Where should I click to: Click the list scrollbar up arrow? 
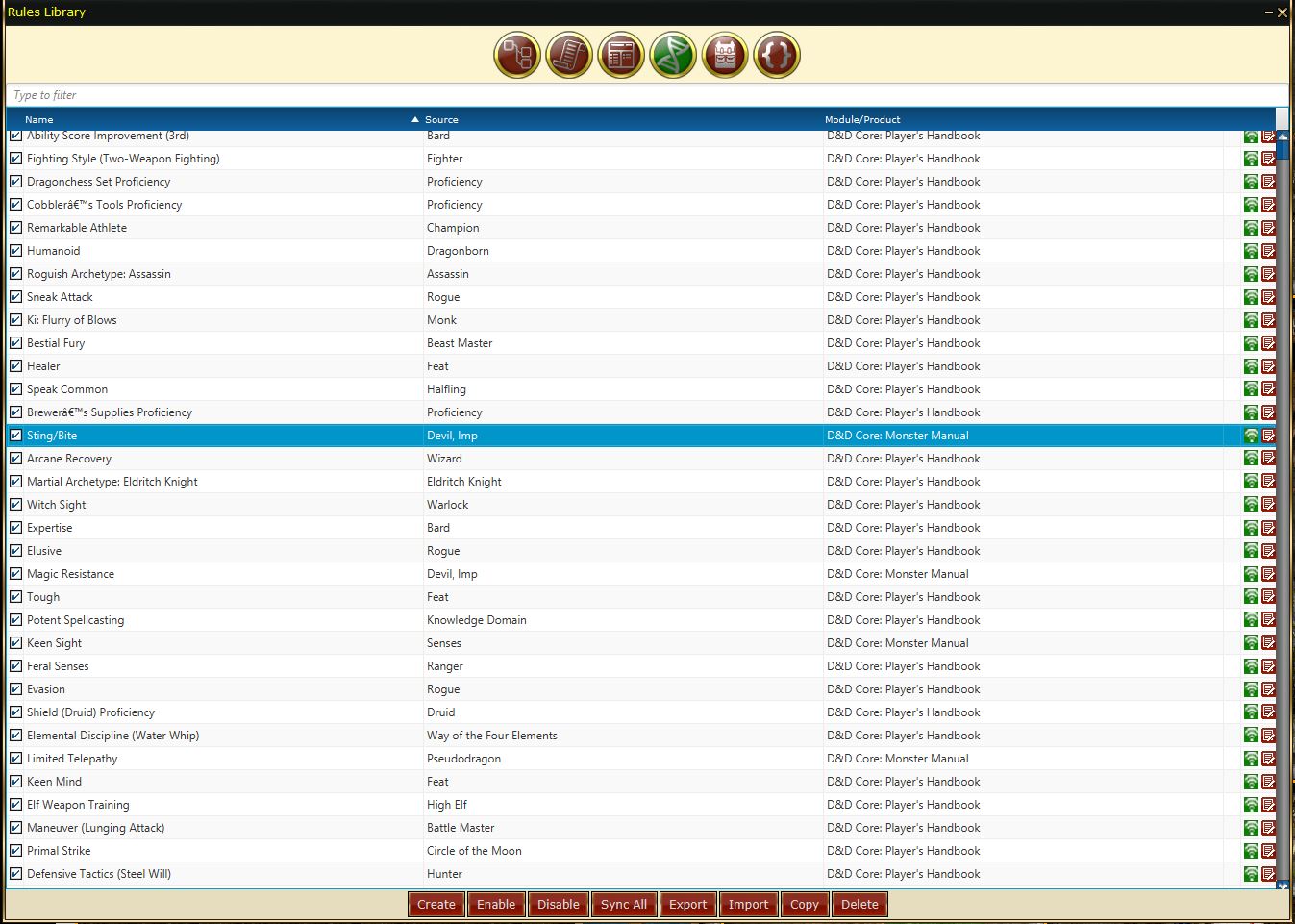1283,136
